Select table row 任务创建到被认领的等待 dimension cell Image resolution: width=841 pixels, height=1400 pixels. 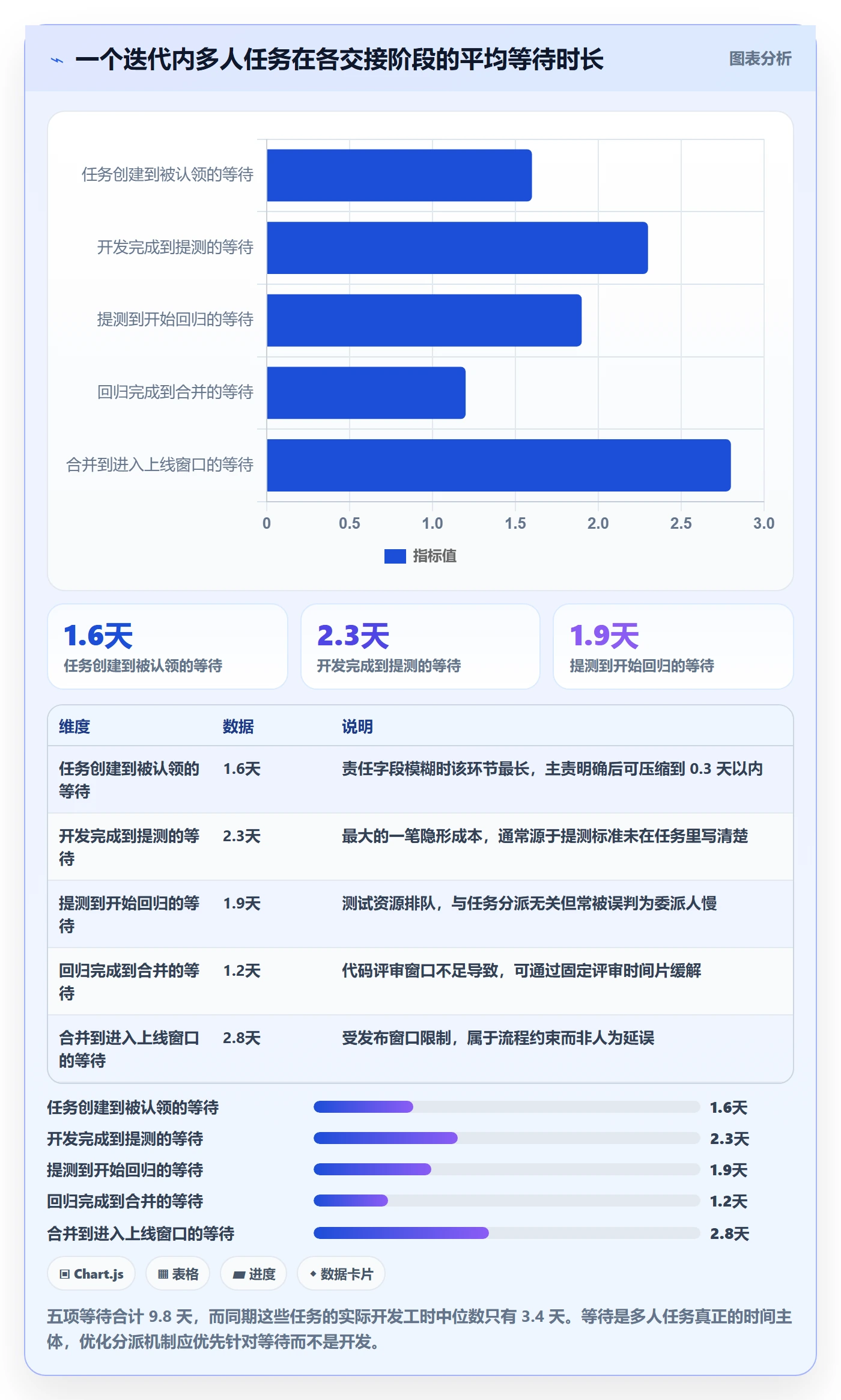click(129, 780)
